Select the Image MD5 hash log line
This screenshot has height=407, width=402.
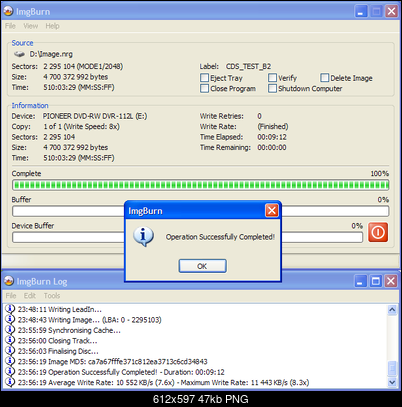coord(112,362)
